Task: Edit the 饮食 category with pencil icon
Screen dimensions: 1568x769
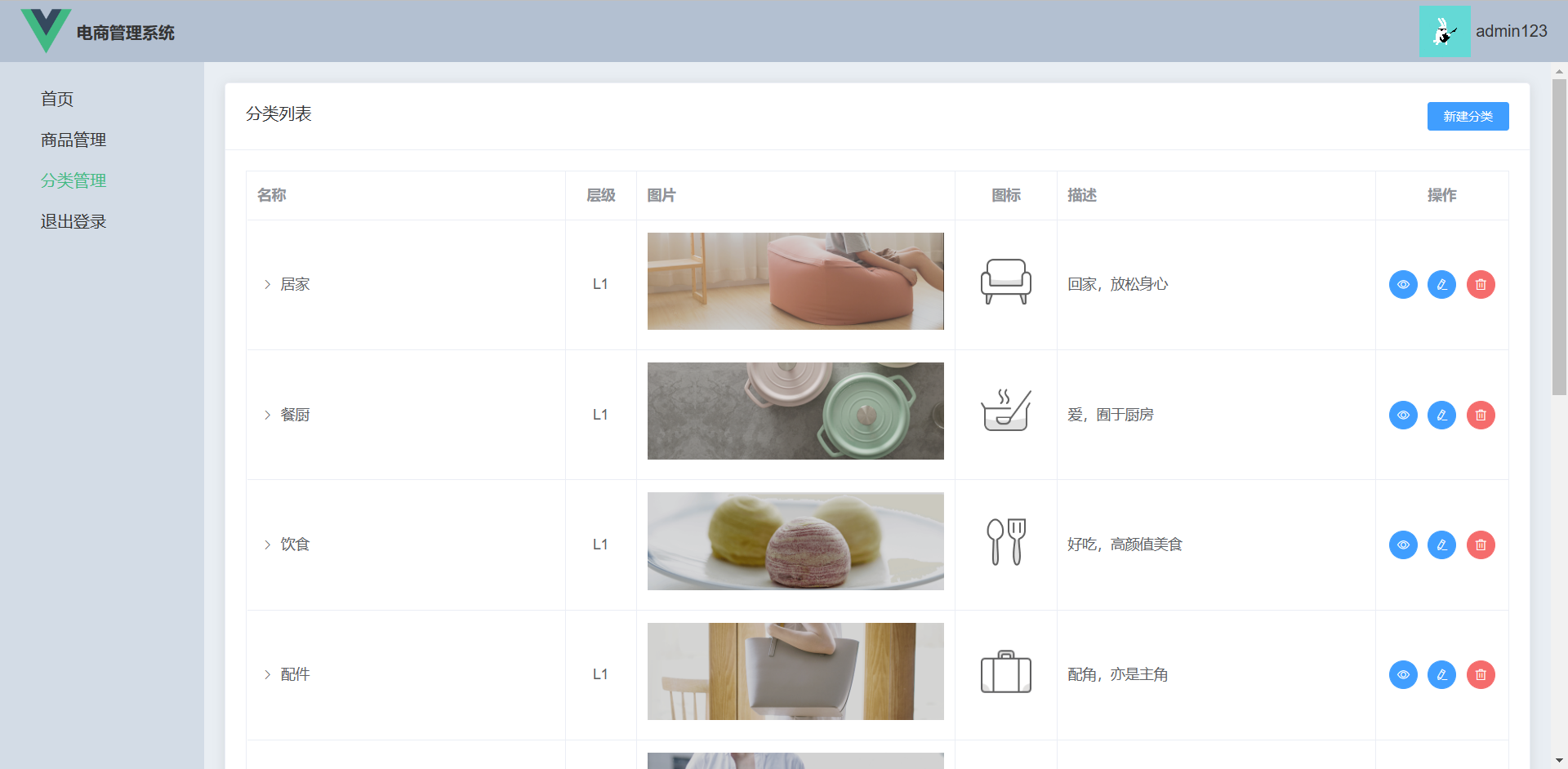Action: point(1441,545)
